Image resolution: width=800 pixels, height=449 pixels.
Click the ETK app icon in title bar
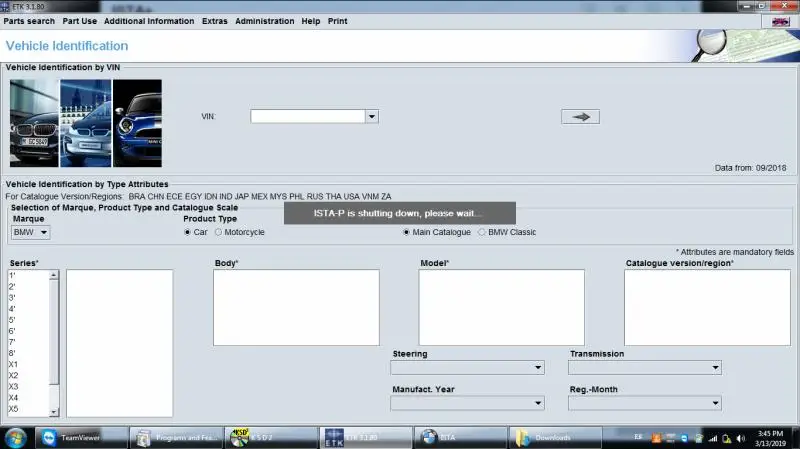[5, 6]
